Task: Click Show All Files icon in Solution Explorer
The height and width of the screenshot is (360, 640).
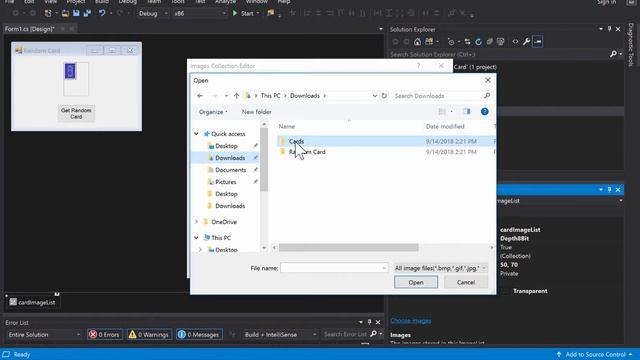Action: pyautogui.click(x=500, y=42)
